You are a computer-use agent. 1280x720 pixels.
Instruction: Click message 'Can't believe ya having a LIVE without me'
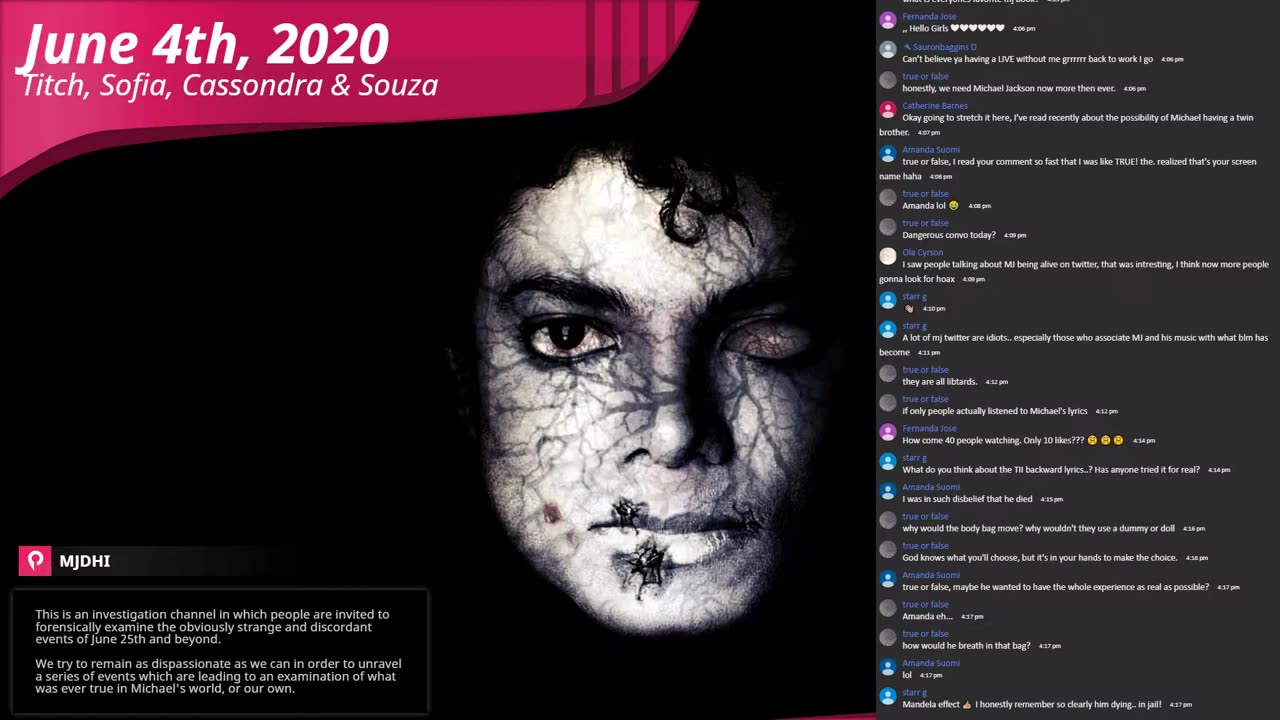pos(1027,59)
